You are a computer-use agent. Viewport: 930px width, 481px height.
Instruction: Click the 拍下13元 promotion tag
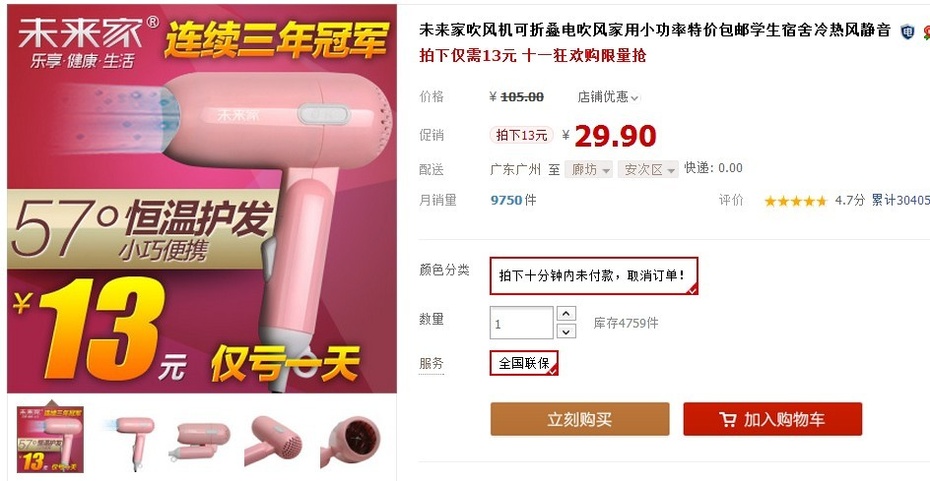[521, 135]
